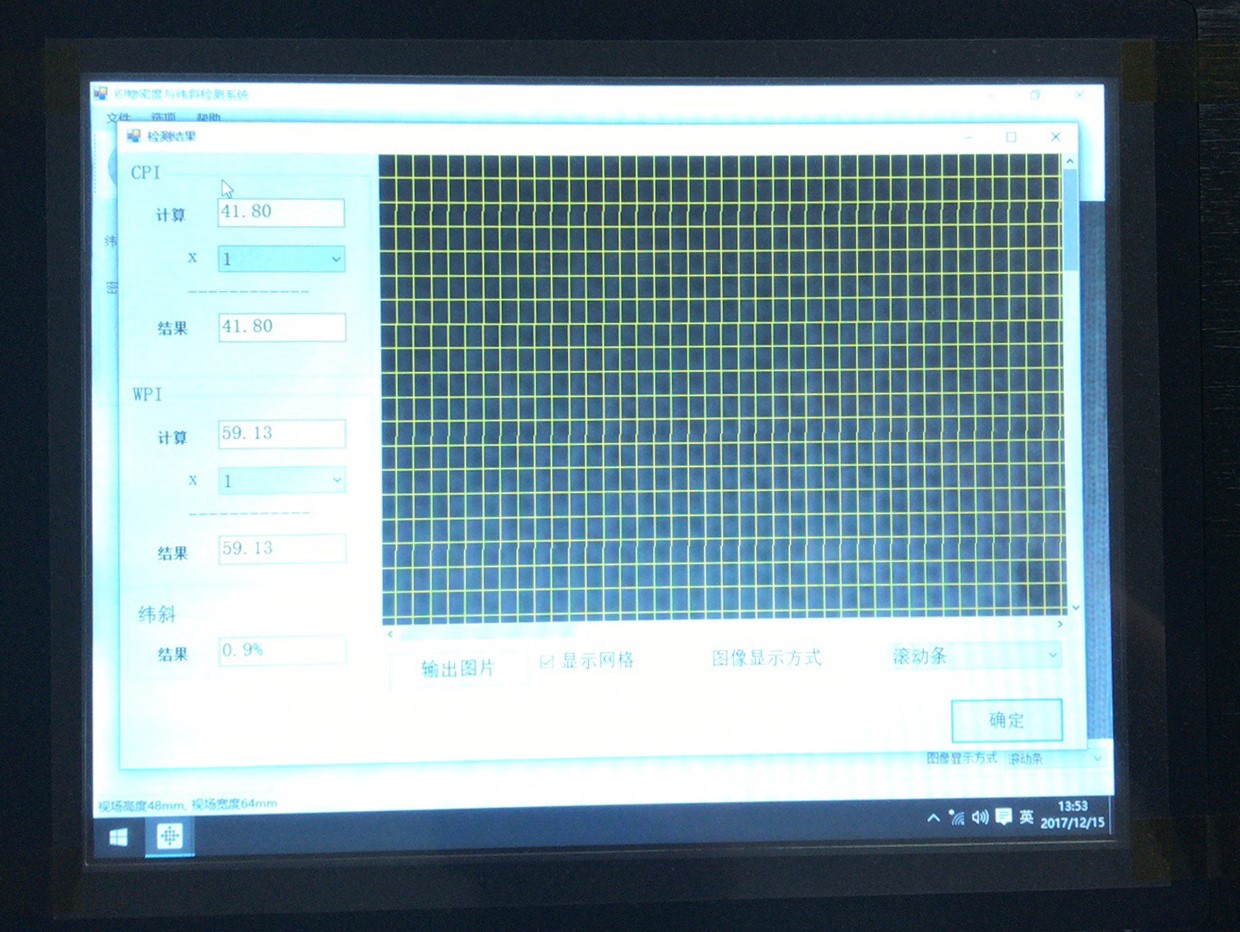Viewport: 1240px width, 932px height.
Task: Click the status bar text 视场高度48mm
Action: (x=140, y=804)
